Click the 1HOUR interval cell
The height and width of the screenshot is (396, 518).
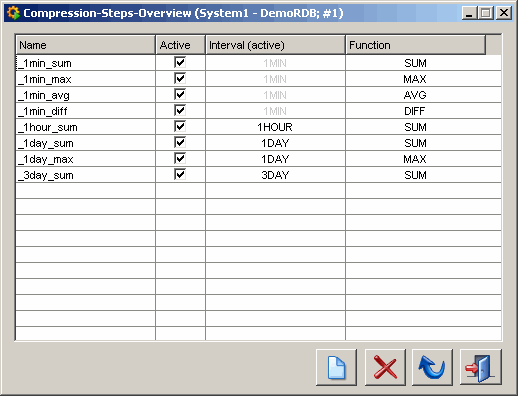[275, 127]
